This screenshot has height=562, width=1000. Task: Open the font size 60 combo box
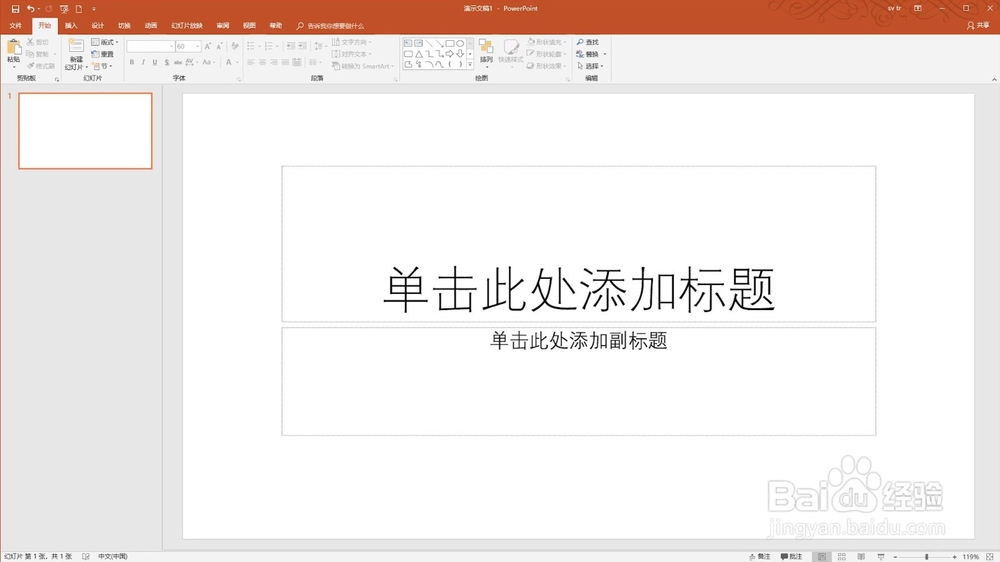(x=188, y=46)
